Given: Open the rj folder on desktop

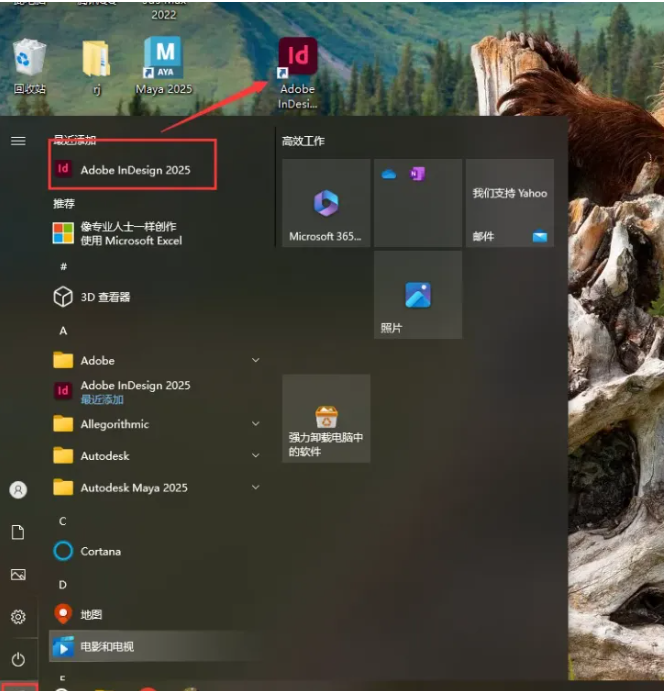Looking at the screenshot, I should (96, 66).
